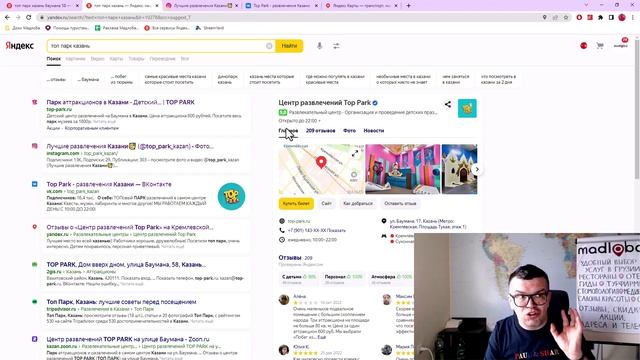Viewport: 640px width, 360px height.
Task: Open the red notification icon near cart
Action: tap(584, 46)
